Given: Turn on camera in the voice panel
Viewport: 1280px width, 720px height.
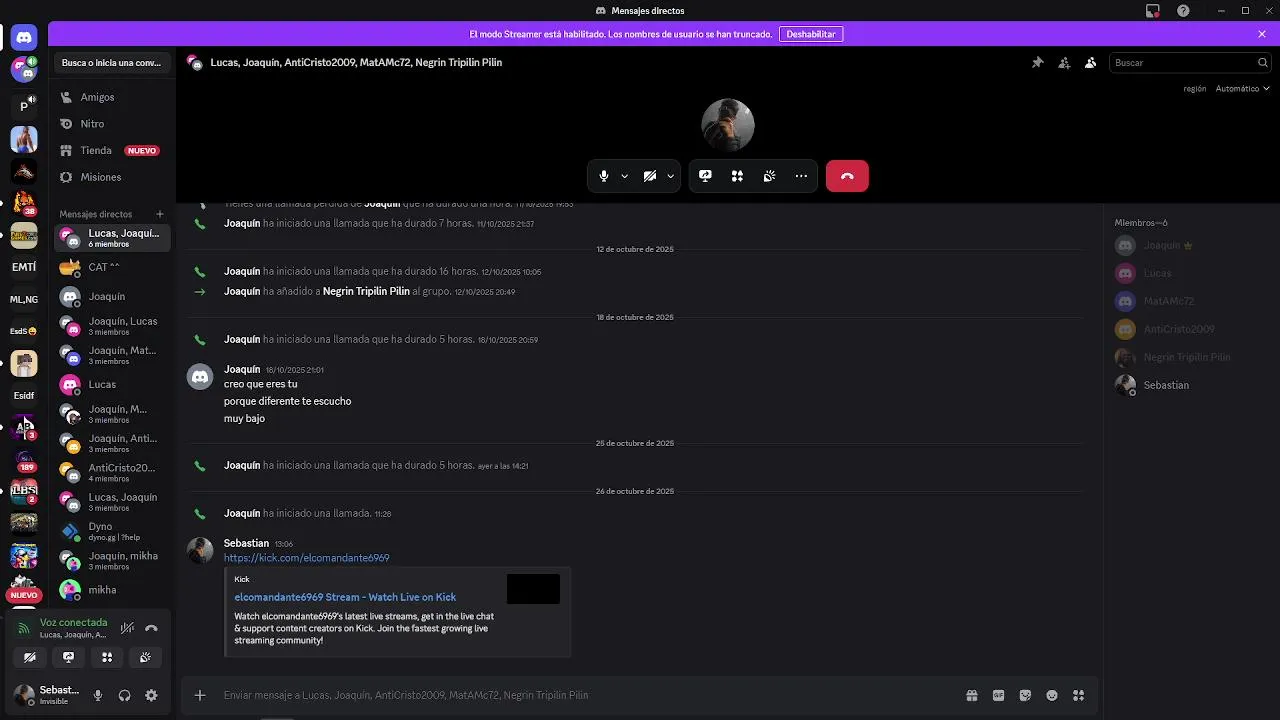Looking at the screenshot, I should (x=29, y=657).
